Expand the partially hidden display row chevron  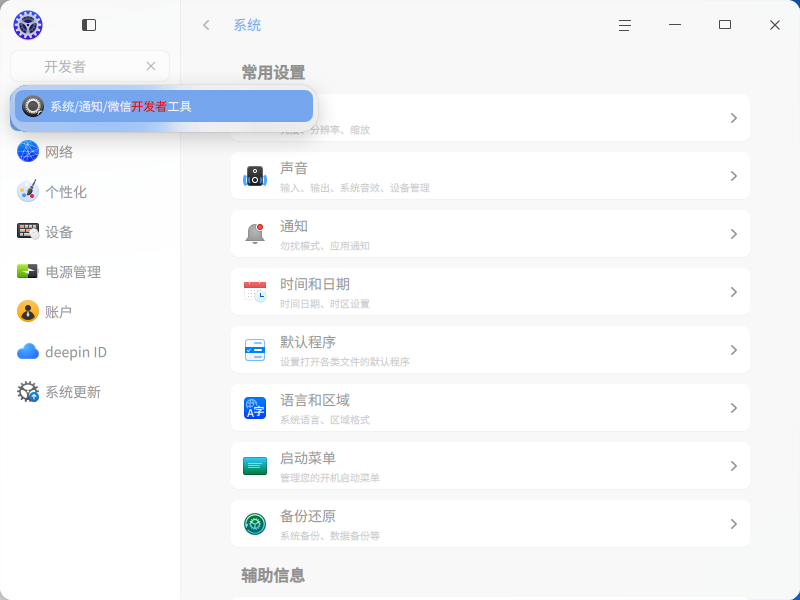[733, 118]
